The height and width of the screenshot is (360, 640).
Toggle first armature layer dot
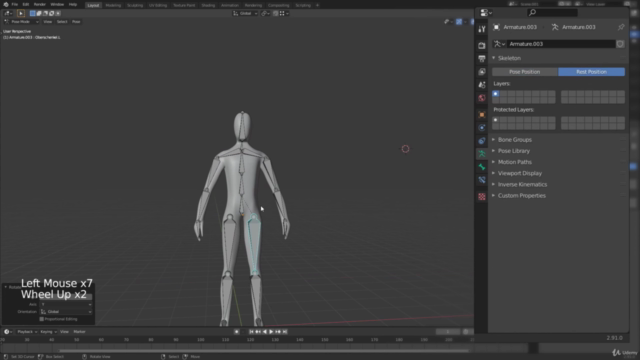coord(496,94)
